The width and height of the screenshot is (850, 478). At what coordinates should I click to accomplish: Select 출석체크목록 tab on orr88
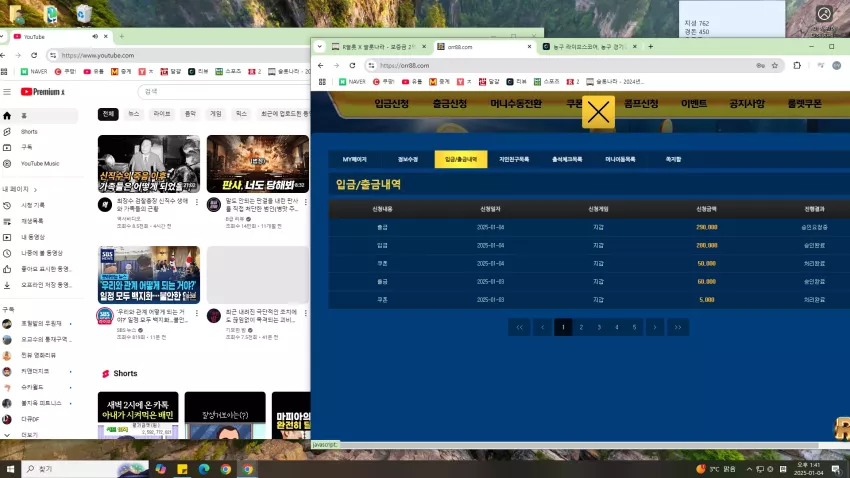click(567, 159)
